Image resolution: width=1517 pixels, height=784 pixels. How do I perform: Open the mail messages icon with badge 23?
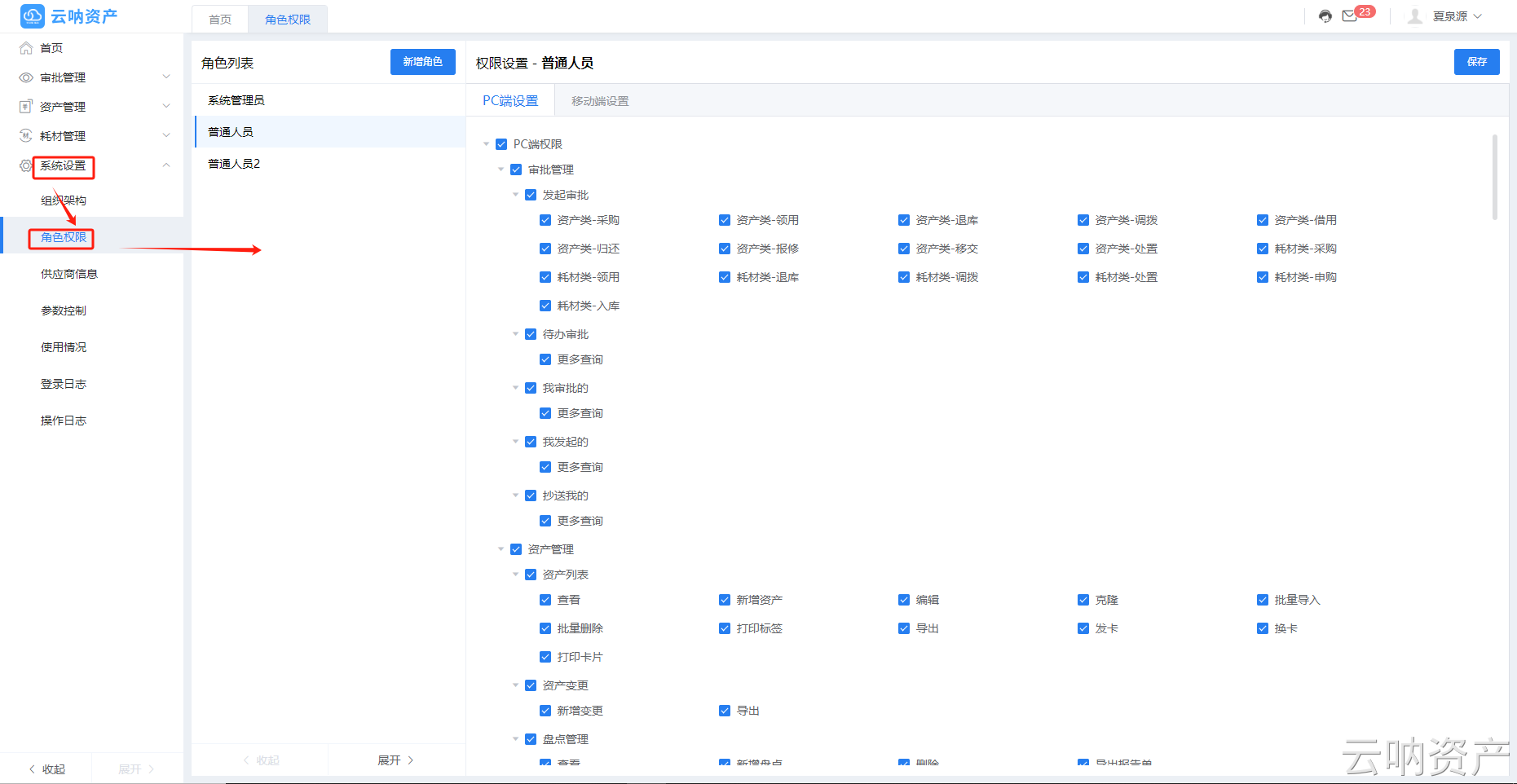point(1350,15)
